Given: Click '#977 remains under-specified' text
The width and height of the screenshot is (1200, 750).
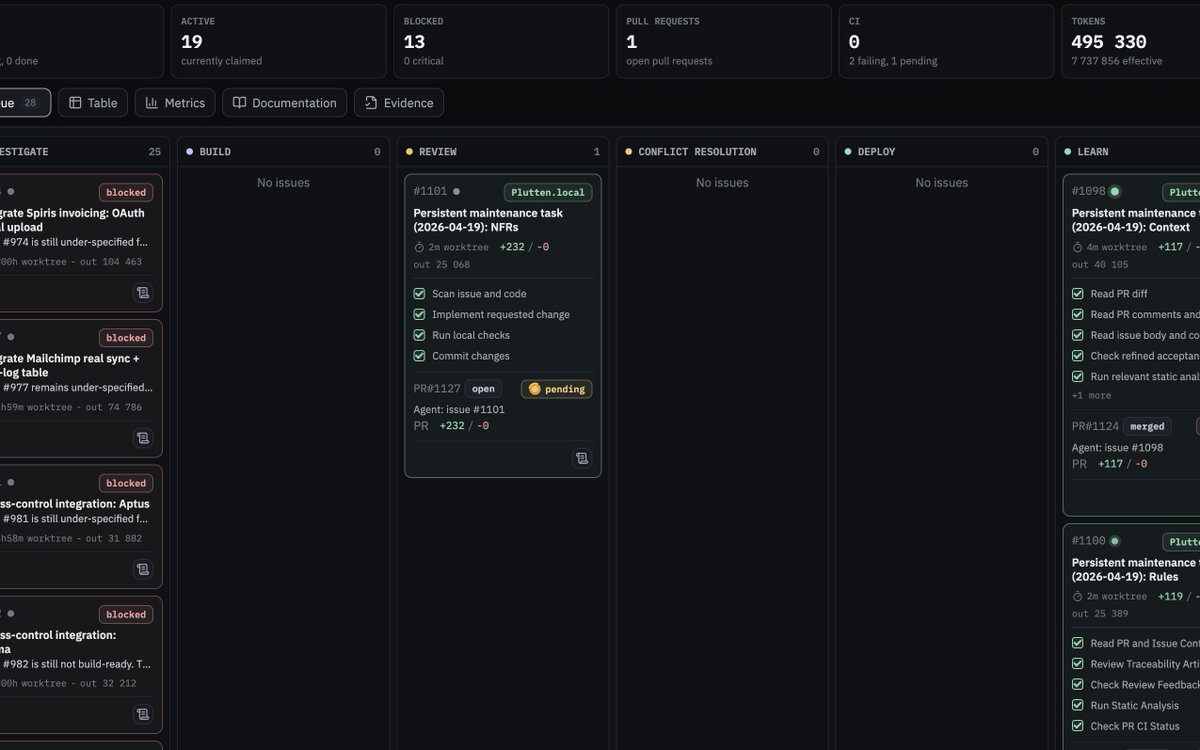Looking at the screenshot, I should pos(77,387).
